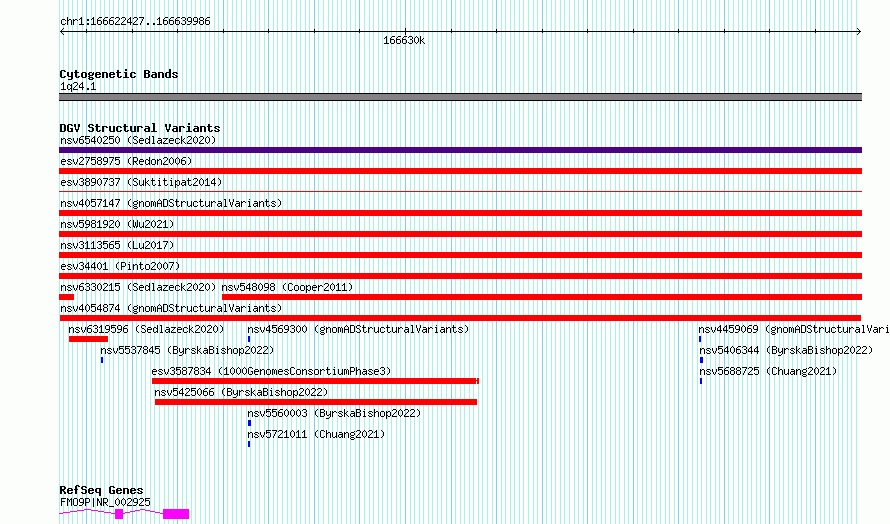Select the short red bar under nsv6330215
Viewport: 890px width, 524px height.
point(66,297)
